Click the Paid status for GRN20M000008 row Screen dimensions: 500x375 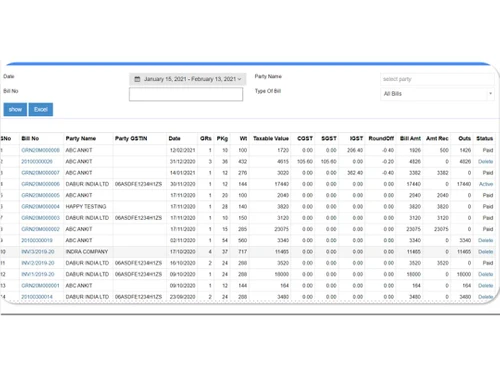coord(488,150)
